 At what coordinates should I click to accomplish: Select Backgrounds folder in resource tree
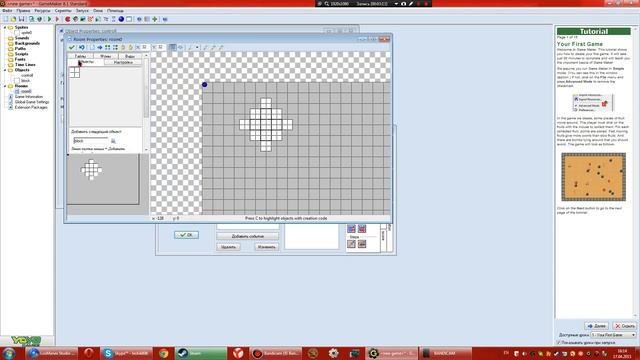point(27,43)
